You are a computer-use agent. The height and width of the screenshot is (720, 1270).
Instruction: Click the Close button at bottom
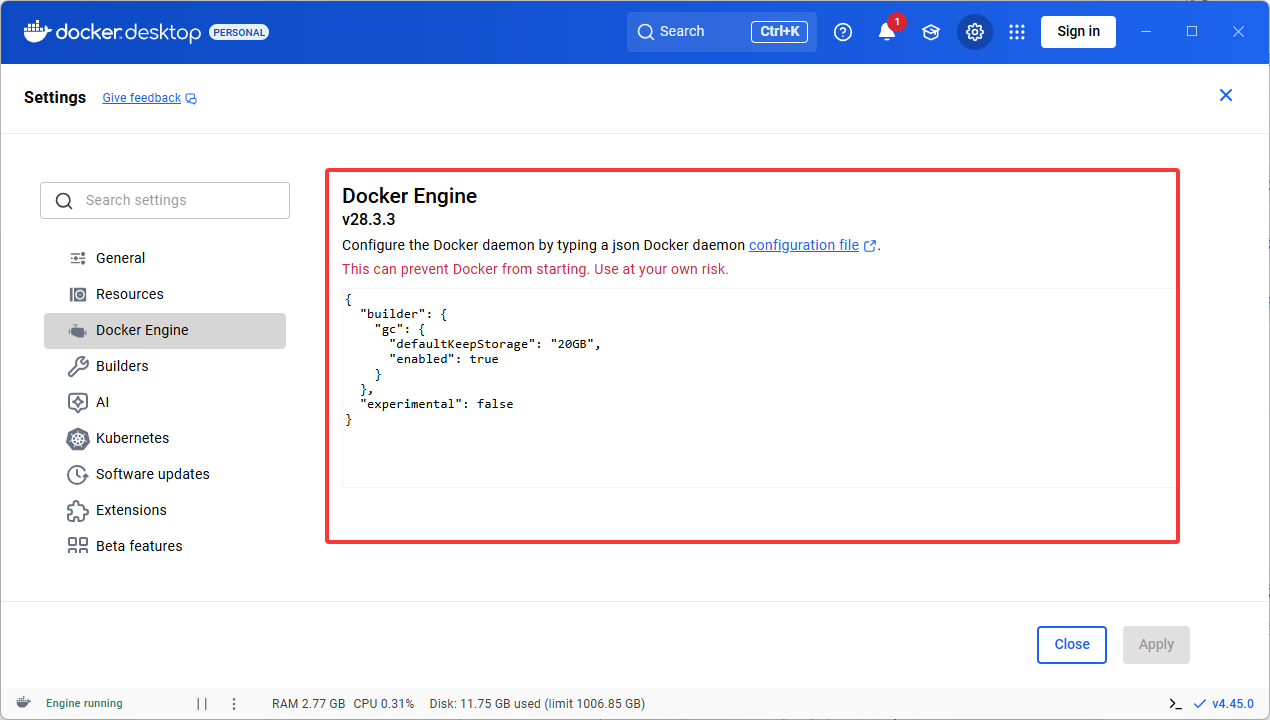[1072, 644]
